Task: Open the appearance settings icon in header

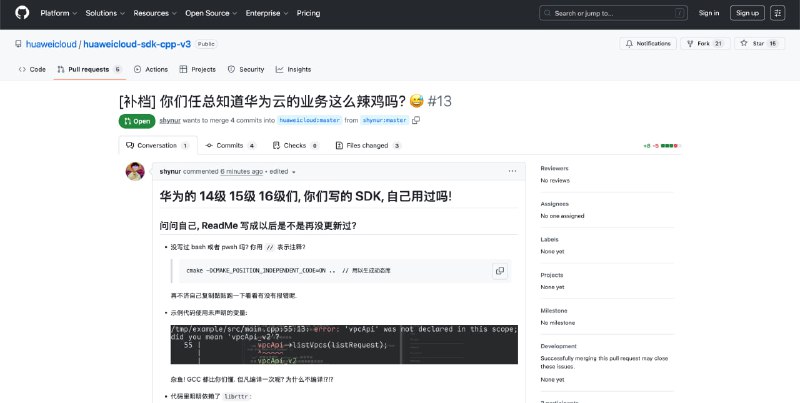Action: point(778,13)
